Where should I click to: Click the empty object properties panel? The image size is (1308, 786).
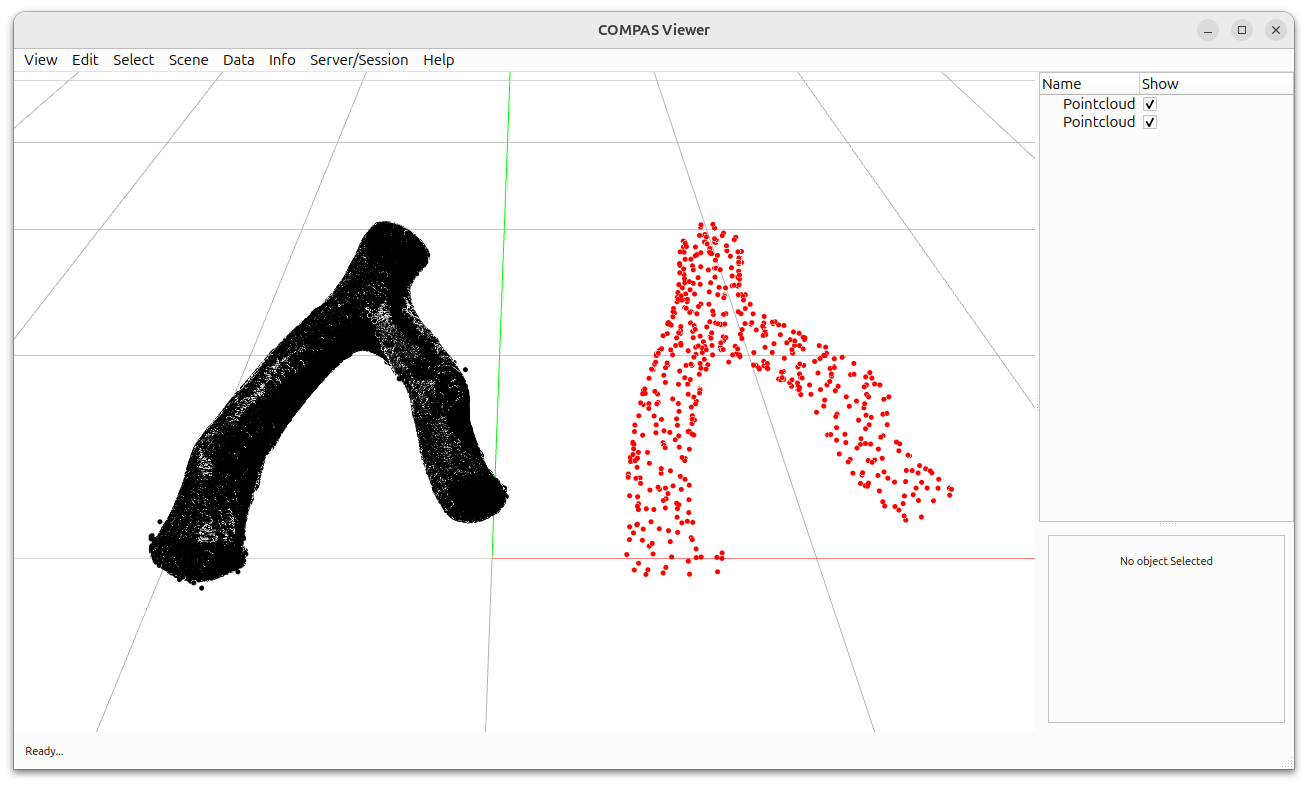pyautogui.click(x=1166, y=628)
